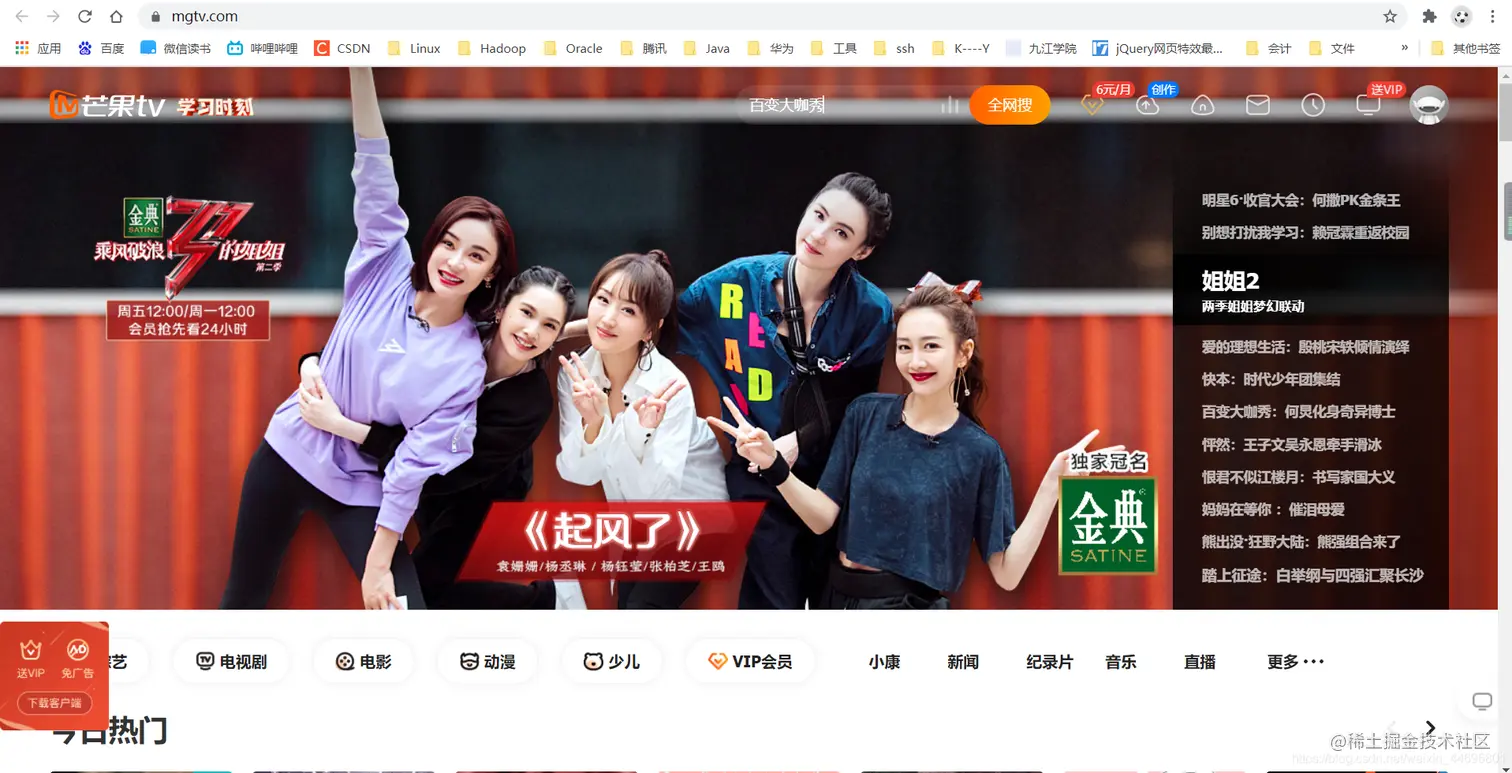Image resolution: width=1512 pixels, height=773 pixels.
Task: Click the 全网搜 search button
Action: [x=1009, y=104]
